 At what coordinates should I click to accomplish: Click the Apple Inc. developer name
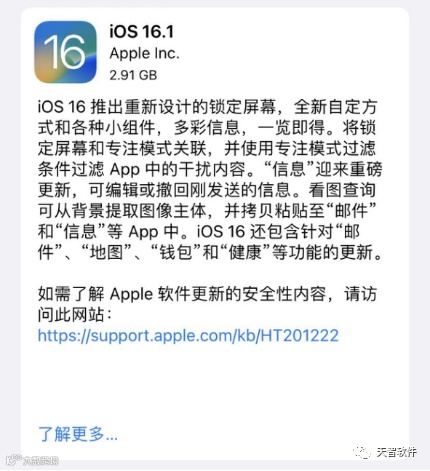point(144,54)
